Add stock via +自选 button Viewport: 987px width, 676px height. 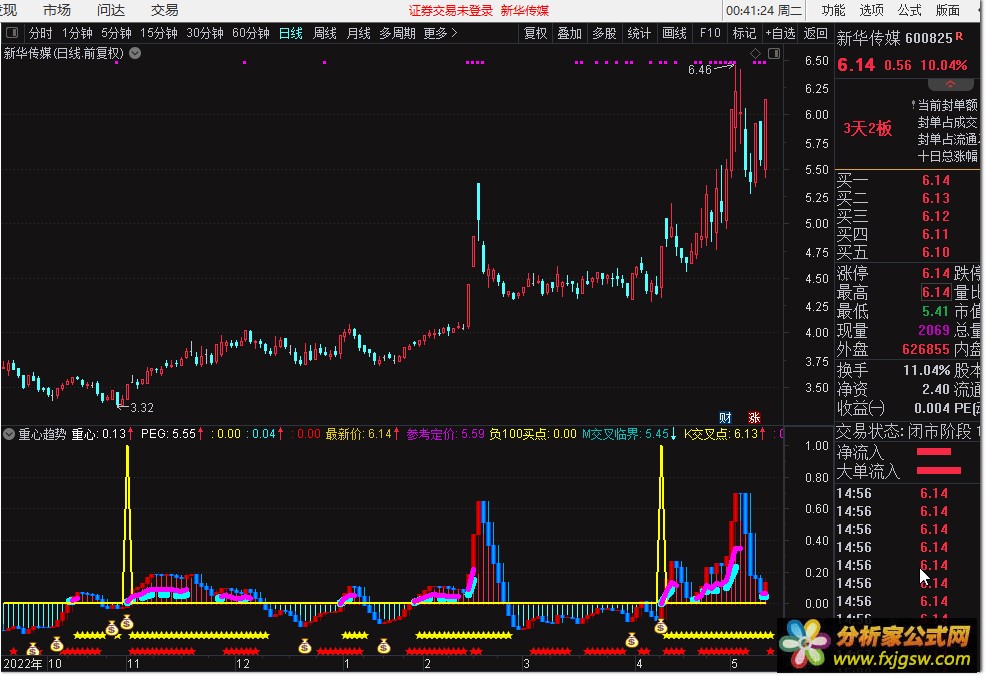pos(780,33)
